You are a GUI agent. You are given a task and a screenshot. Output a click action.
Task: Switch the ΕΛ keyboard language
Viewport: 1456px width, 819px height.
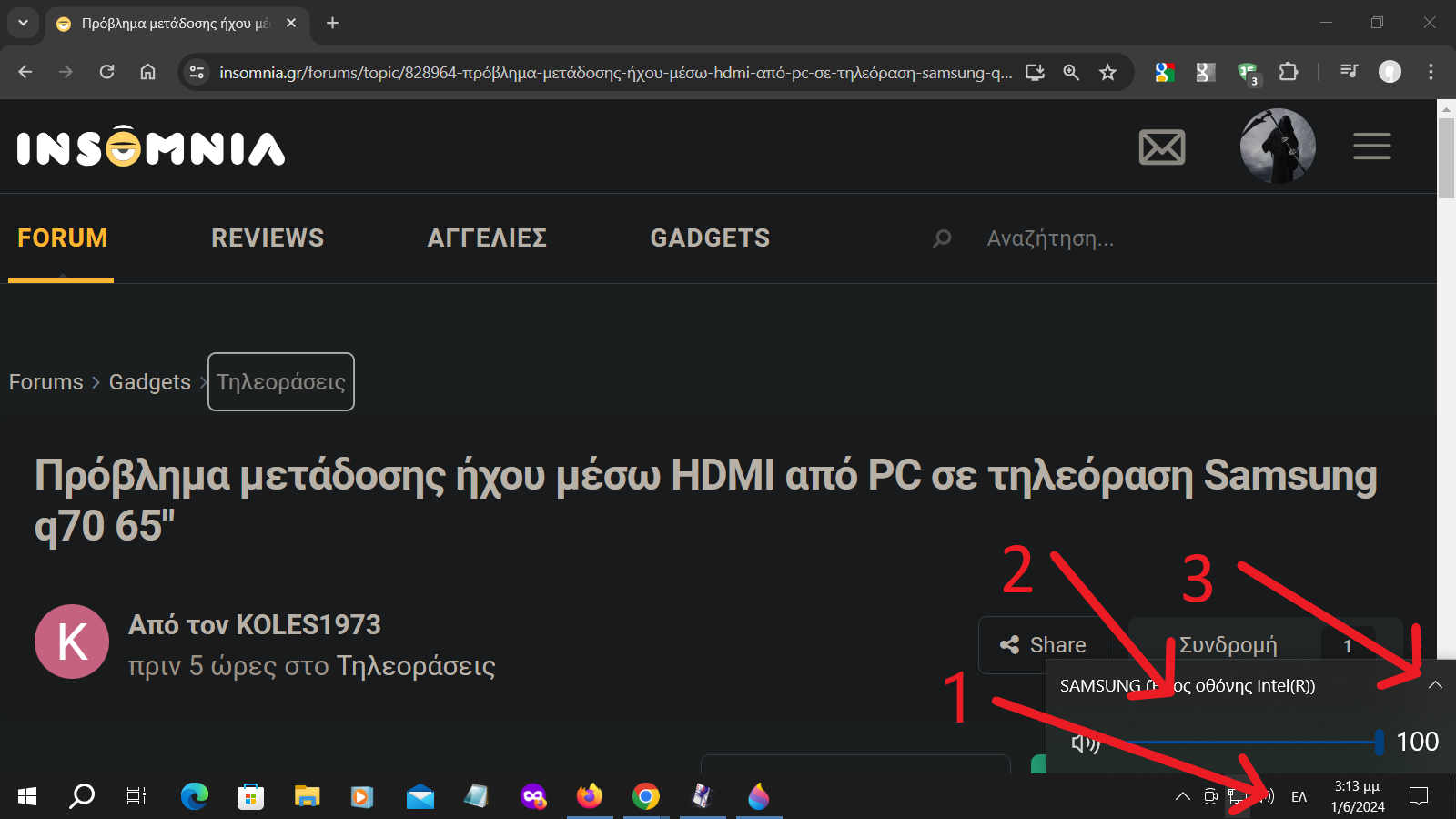coord(1299,797)
